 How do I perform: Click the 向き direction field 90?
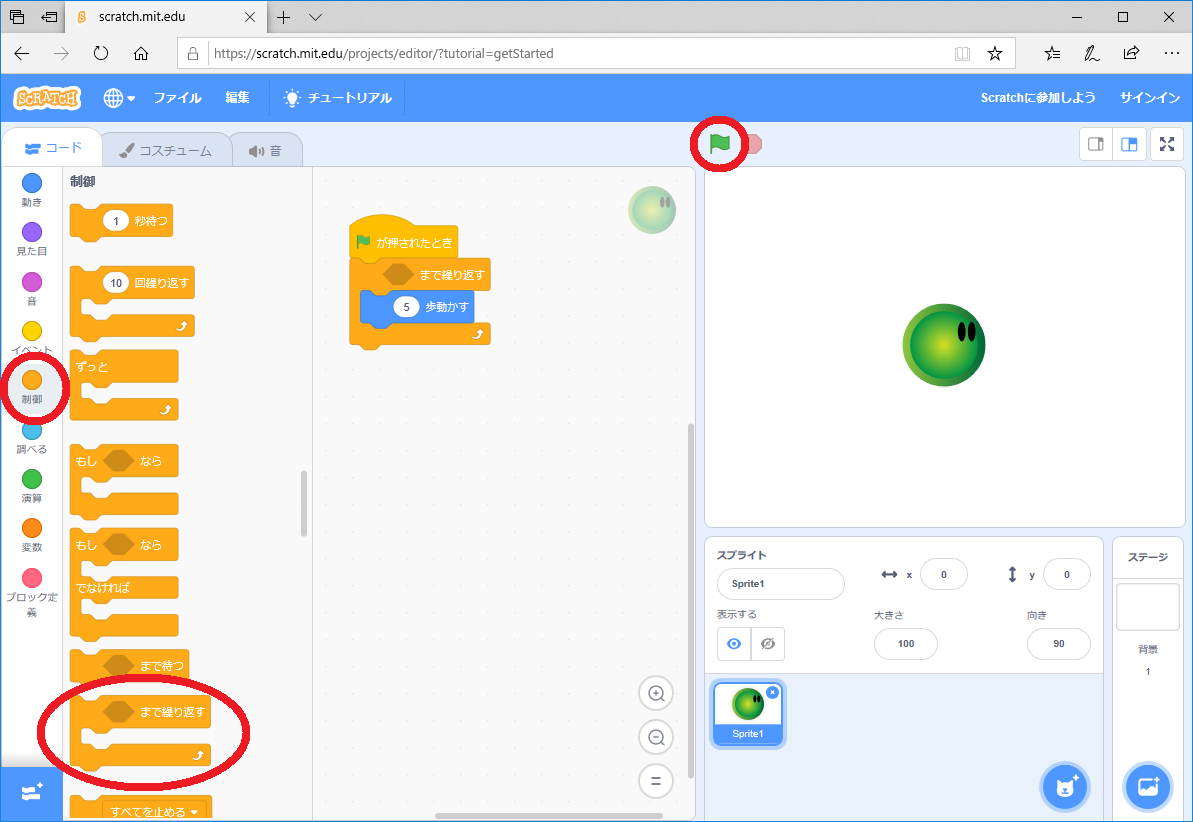1058,644
